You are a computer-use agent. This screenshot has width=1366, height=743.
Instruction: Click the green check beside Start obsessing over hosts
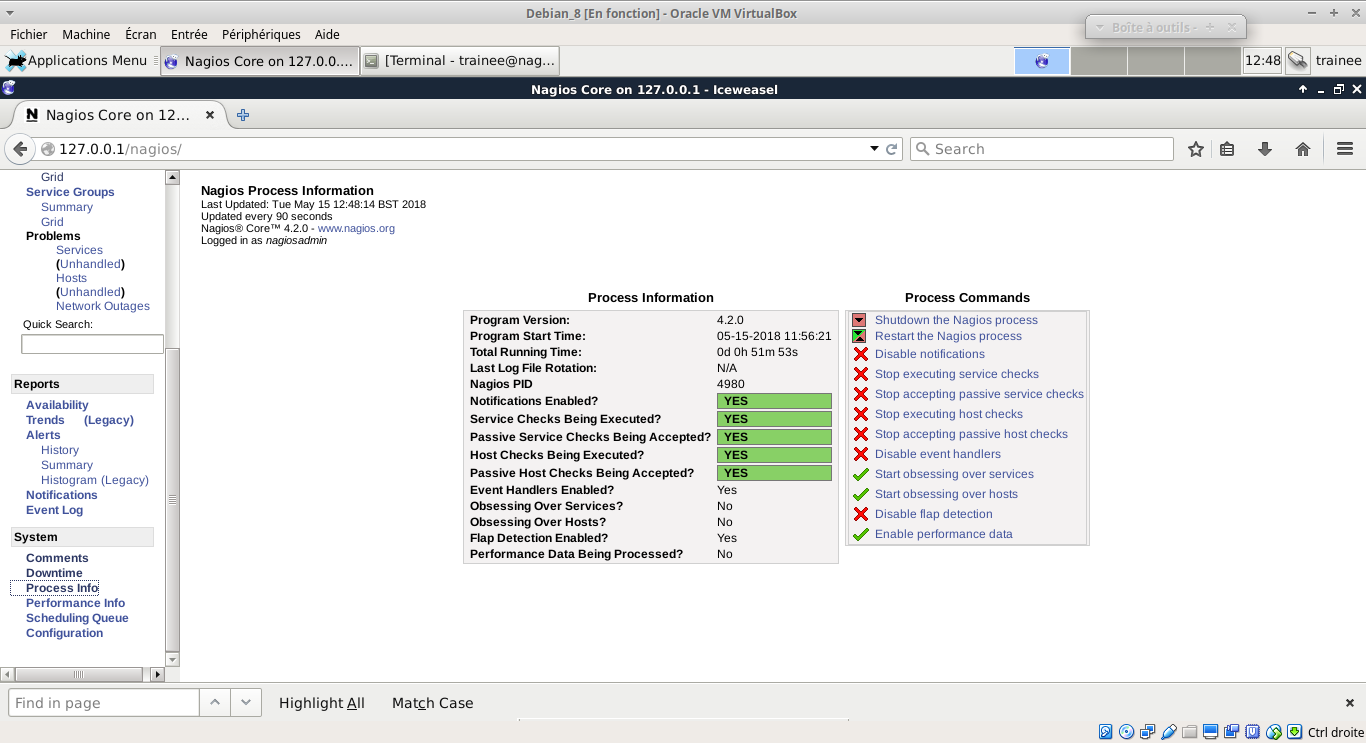[860, 494]
